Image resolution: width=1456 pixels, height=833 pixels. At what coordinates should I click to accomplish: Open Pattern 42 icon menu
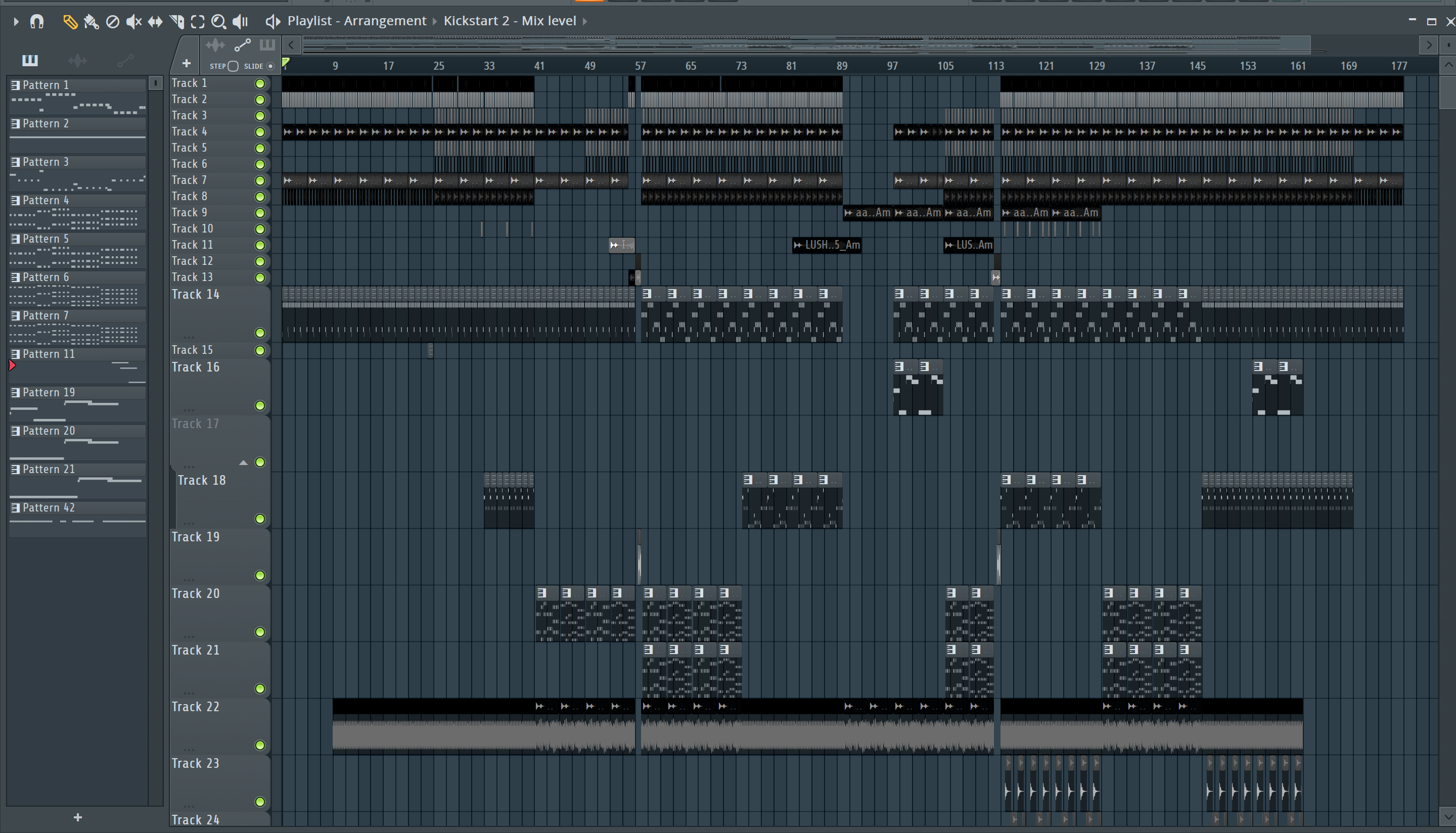tap(16, 508)
